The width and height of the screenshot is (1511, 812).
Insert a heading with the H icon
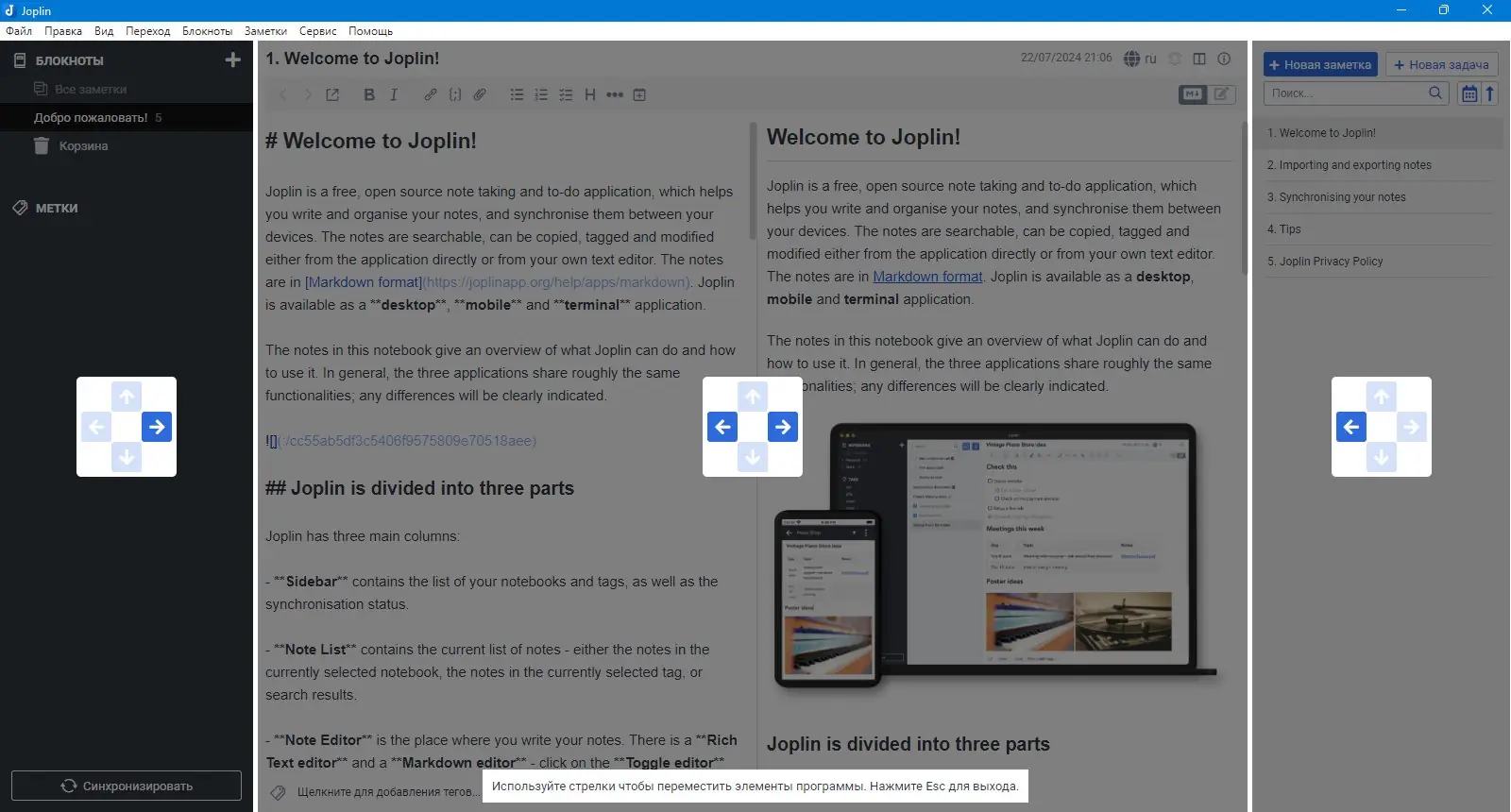pos(590,94)
